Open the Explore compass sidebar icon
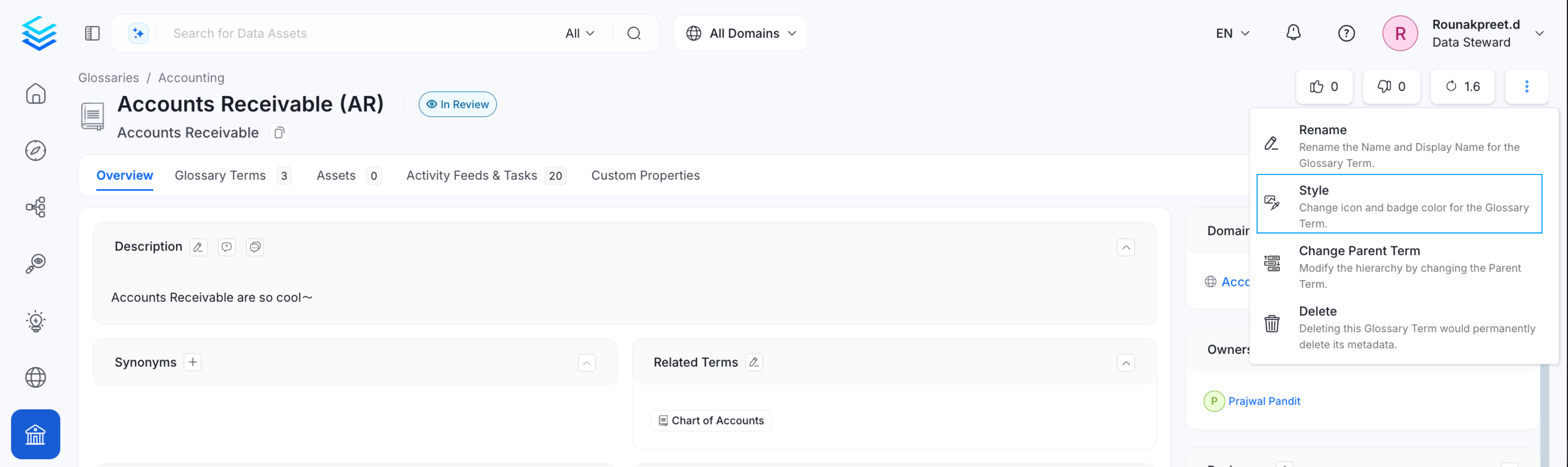The image size is (1568, 467). coord(35,151)
